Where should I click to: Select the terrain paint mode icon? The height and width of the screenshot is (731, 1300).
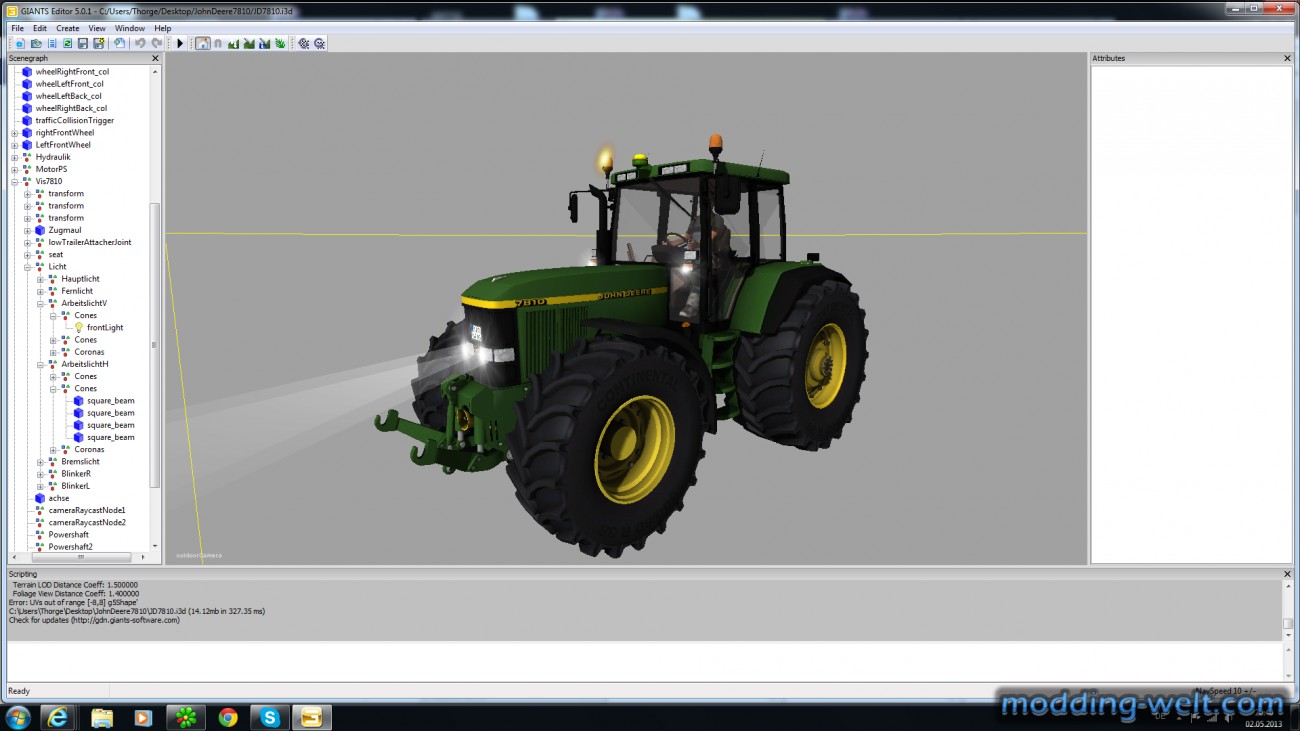249,43
